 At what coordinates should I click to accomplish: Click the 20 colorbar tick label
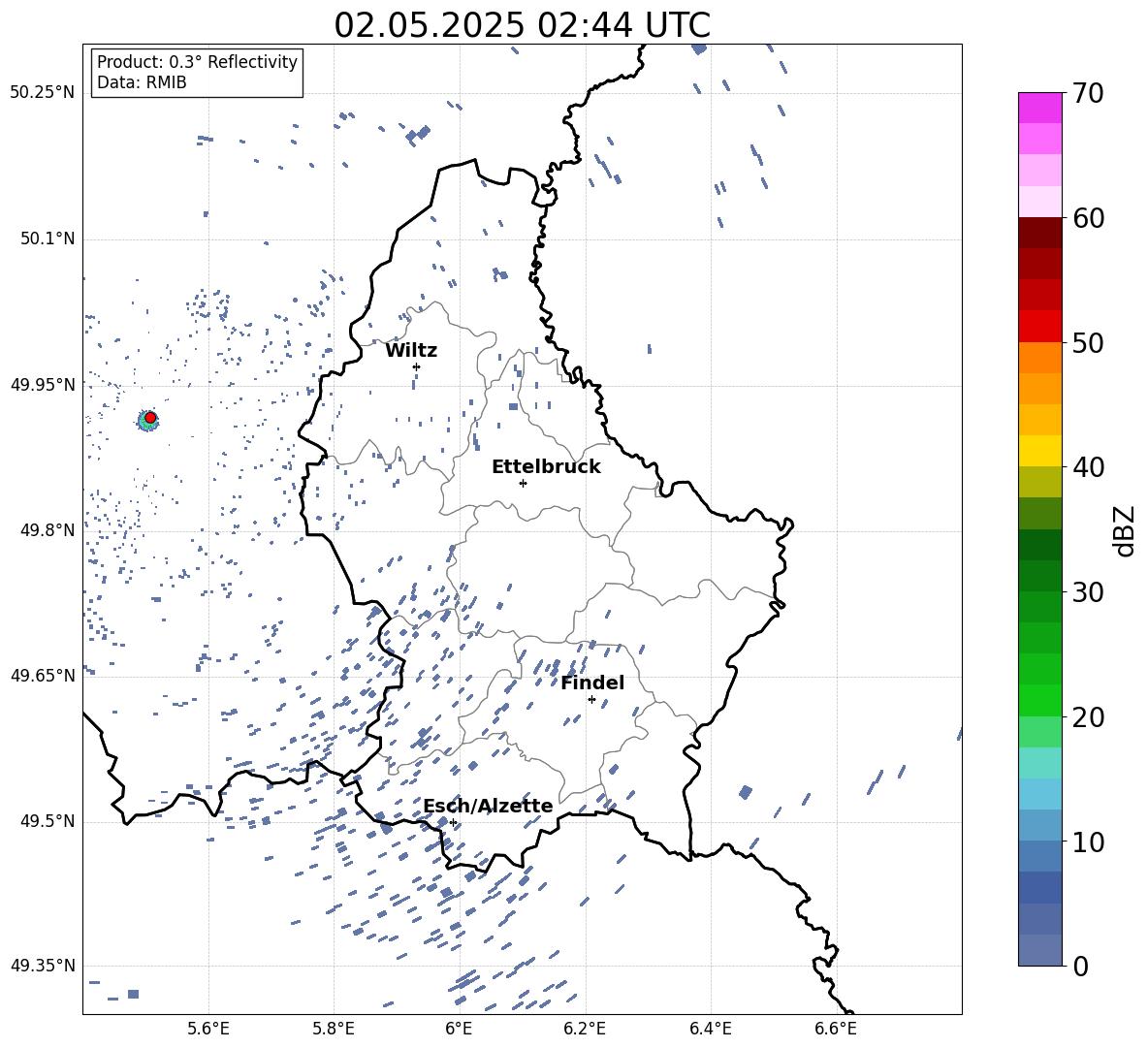pyautogui.click(x=1088, y=716)
